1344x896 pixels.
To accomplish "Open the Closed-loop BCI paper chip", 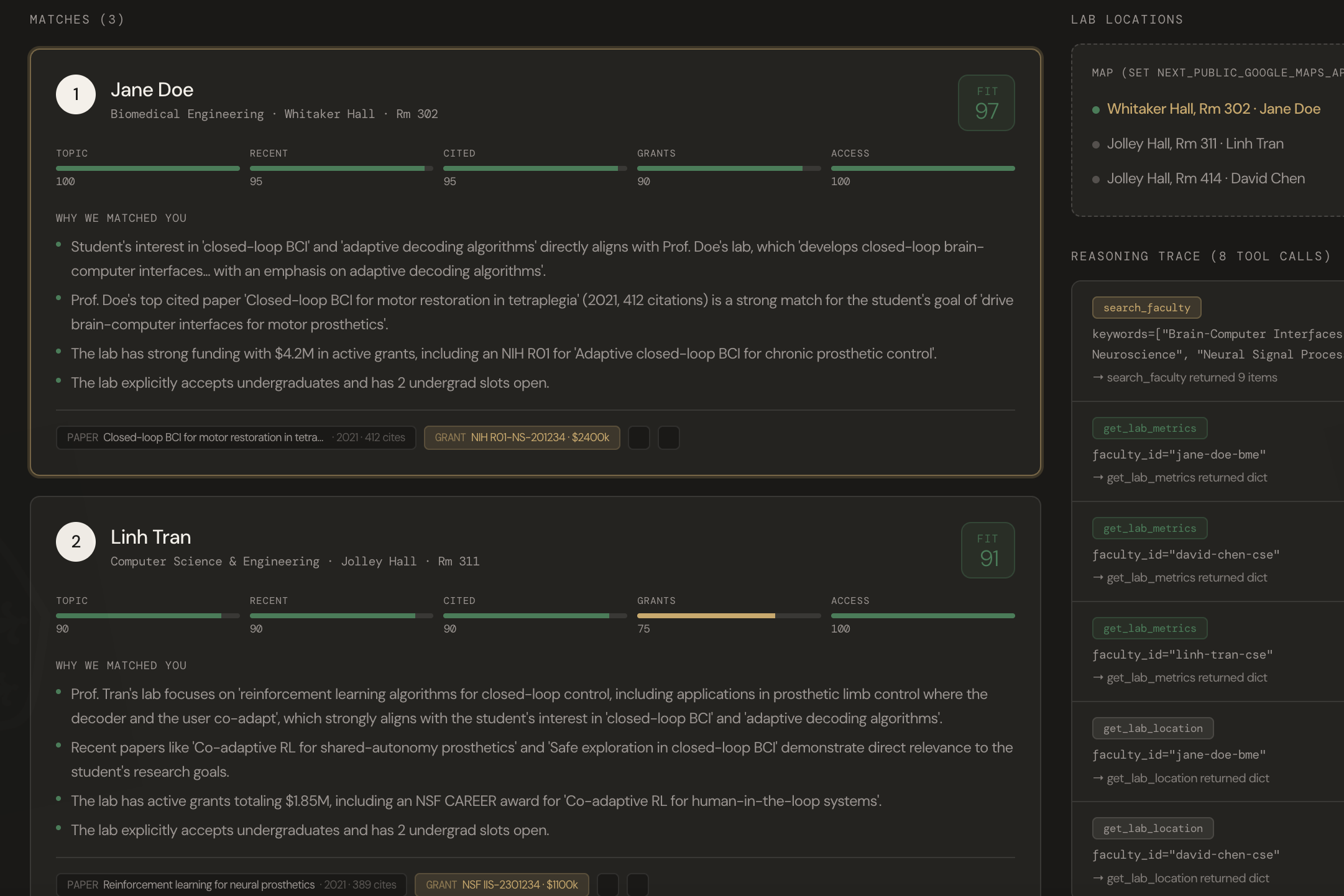I will 236,437.
